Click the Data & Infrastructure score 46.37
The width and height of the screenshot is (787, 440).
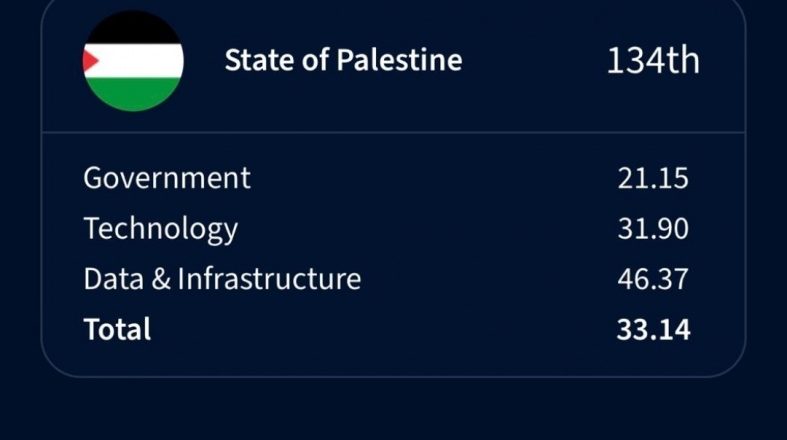tap(652, 279)
